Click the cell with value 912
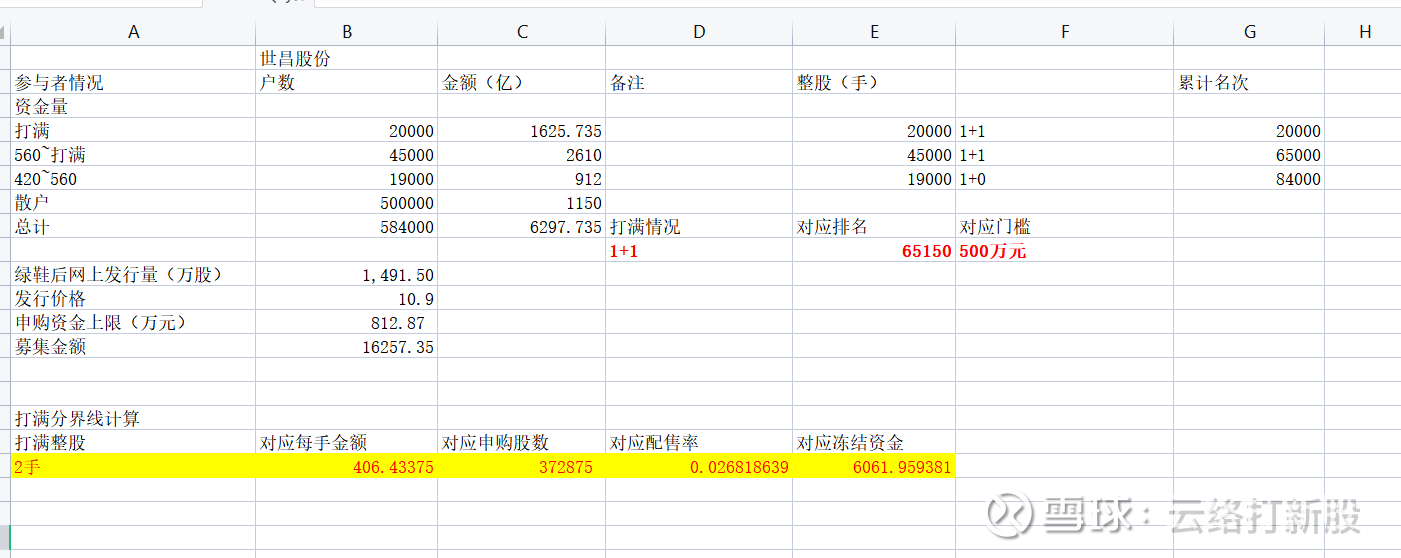Image resolution: width=1401 pixels, height=558 pixels. 522,178
